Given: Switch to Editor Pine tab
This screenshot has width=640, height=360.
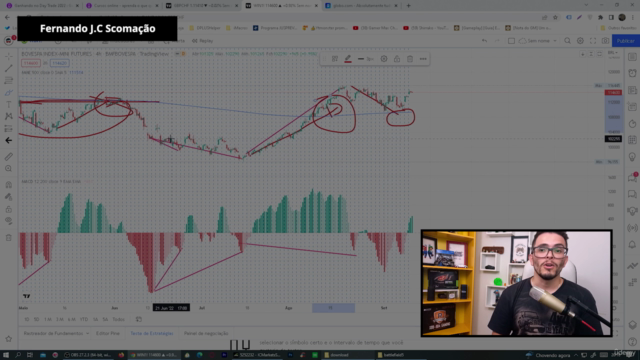Looking at the screenshot, I should pyautogui.click(x=108, y=333).
